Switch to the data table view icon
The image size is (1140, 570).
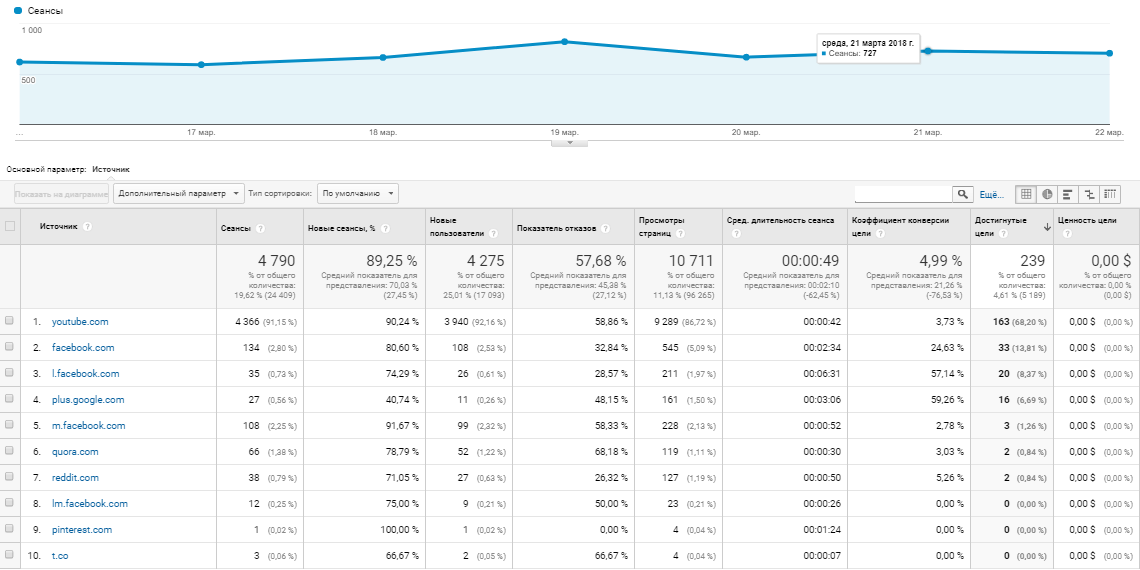pyautogui.click(x=1026, y=194)
